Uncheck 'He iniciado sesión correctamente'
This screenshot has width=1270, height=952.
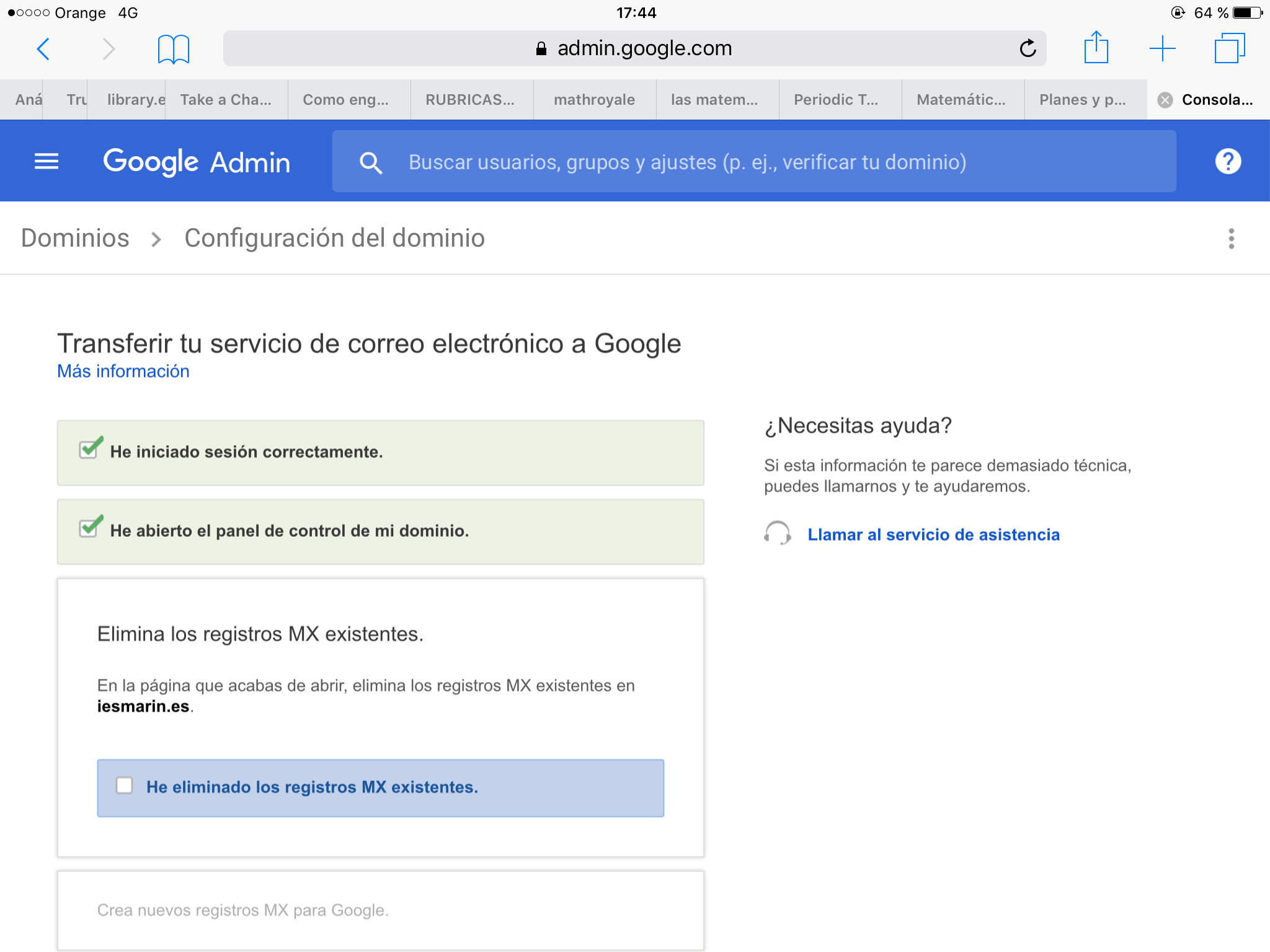tap(89, 449)
